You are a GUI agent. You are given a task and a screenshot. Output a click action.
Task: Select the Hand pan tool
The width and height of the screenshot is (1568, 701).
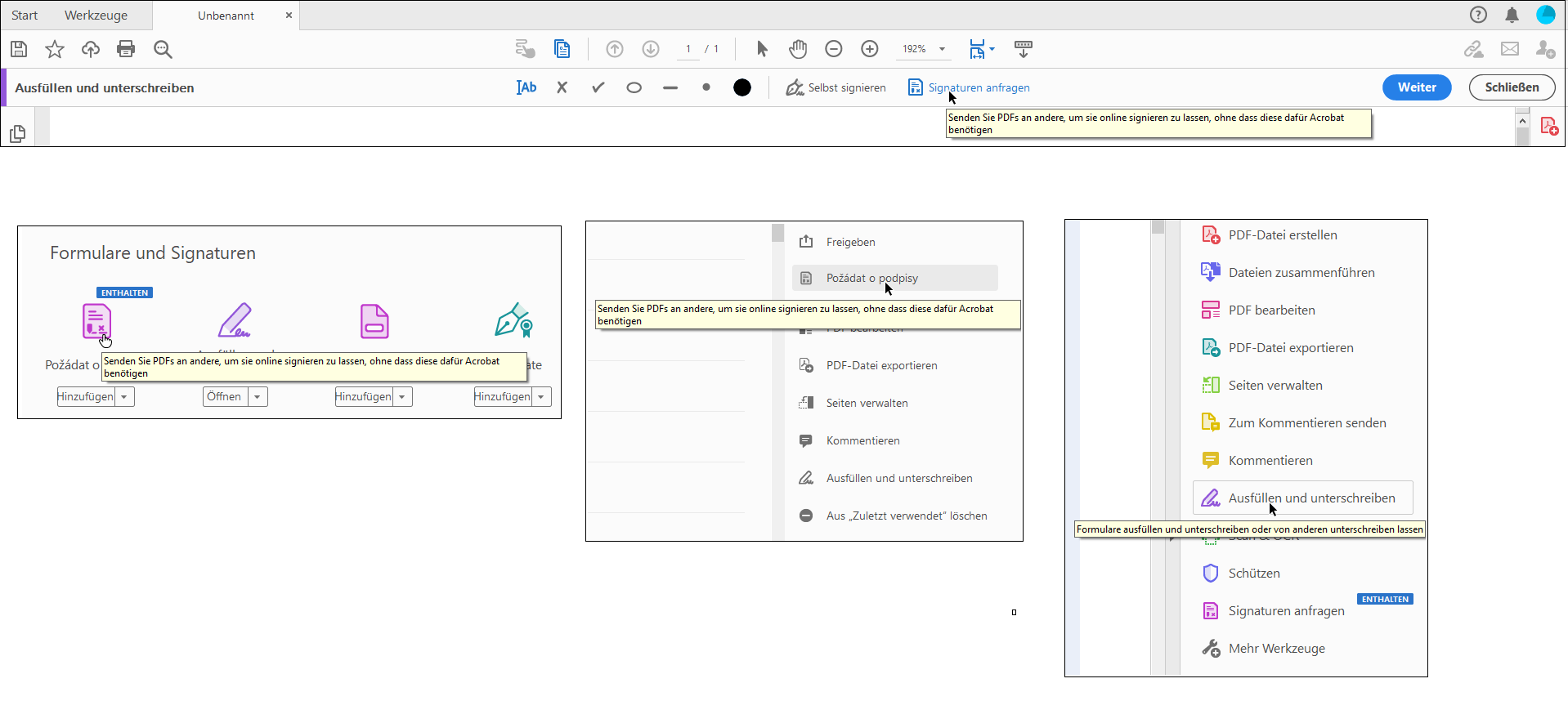pos(798,49)
